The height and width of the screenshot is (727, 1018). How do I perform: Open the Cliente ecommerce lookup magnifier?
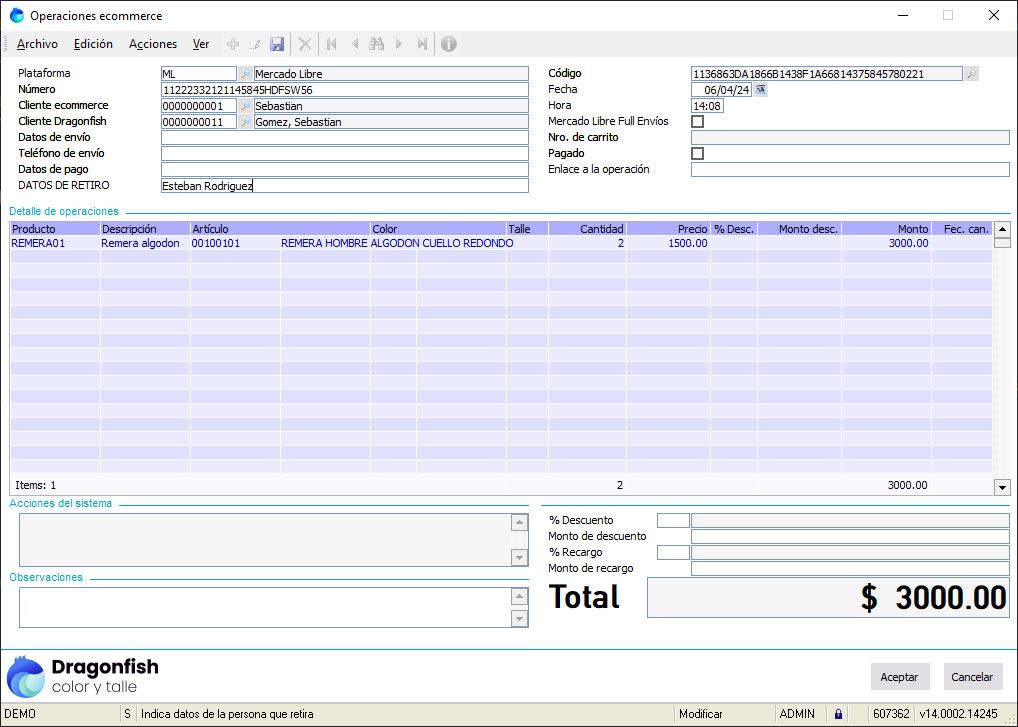245,106
